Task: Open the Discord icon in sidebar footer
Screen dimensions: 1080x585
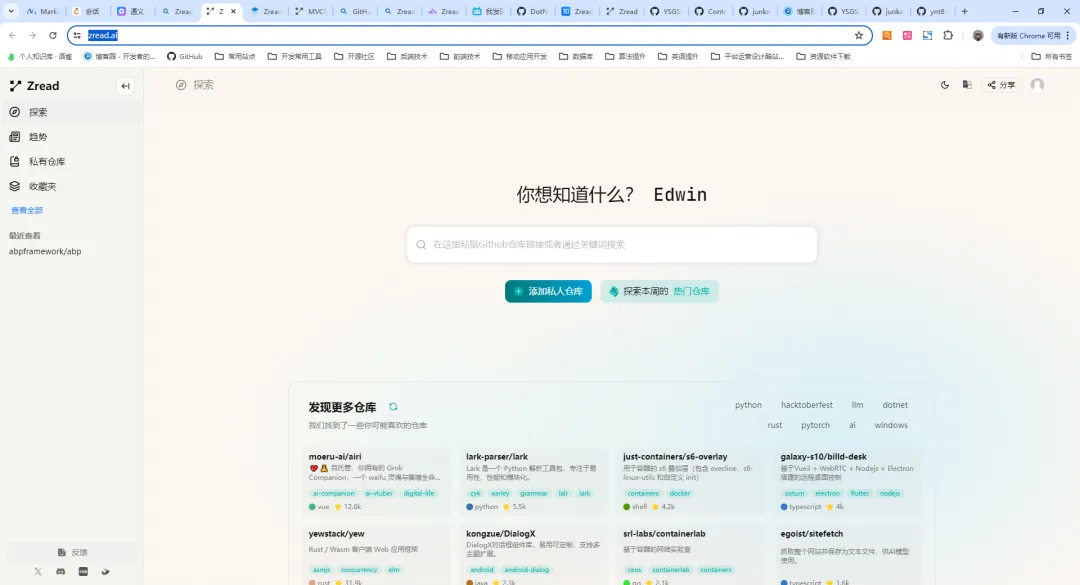Action: pos(61,571)
